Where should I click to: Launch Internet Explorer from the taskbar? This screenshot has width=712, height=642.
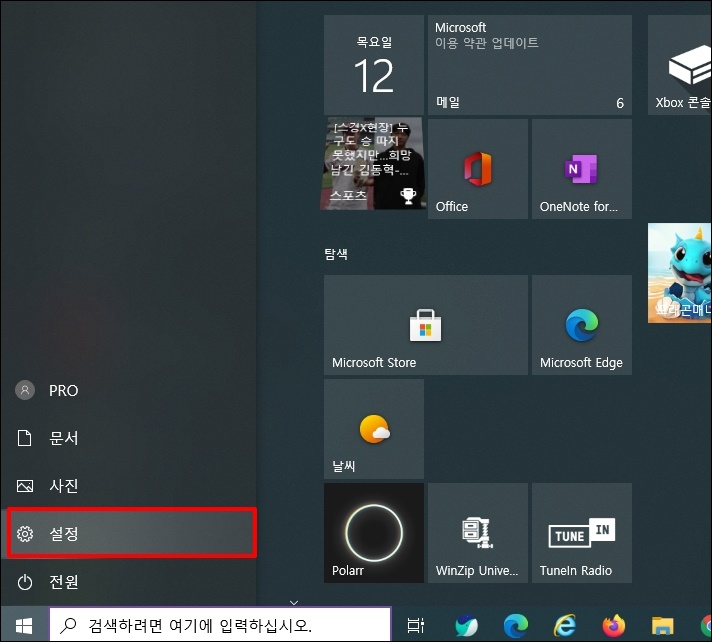coord(564,626)
